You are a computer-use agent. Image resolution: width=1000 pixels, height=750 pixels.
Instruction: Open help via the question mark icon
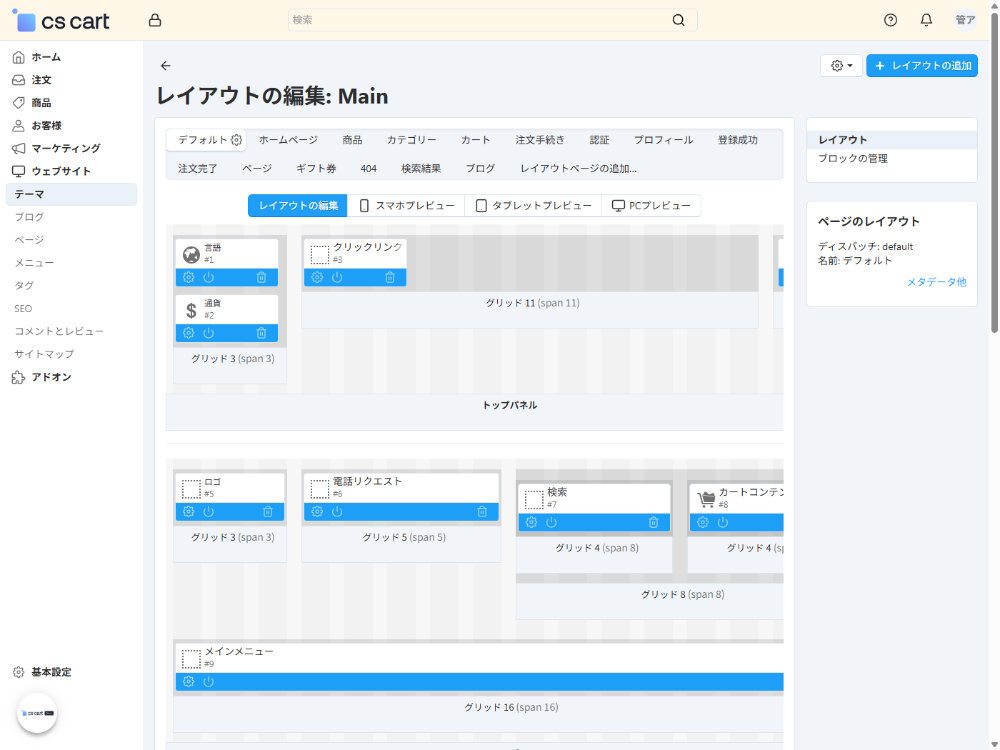click(889, 20)
